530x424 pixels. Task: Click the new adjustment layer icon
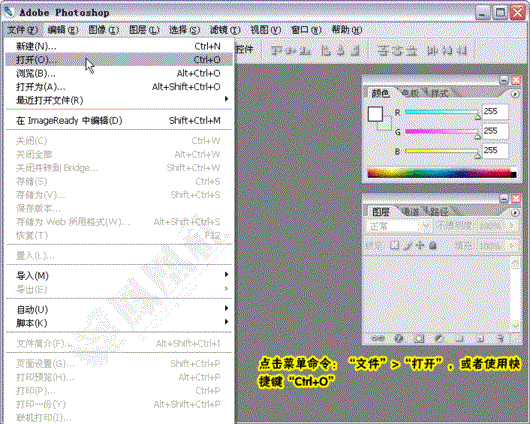coord(439,338)
